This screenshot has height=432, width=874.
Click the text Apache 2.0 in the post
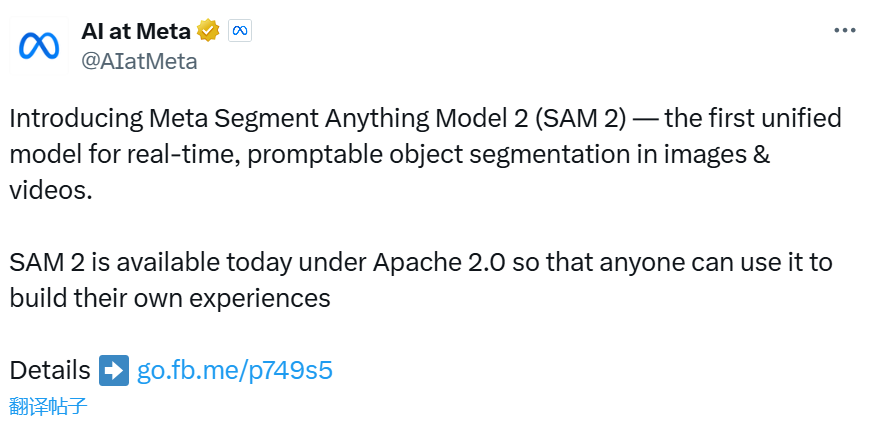click(x=439, y=262)
